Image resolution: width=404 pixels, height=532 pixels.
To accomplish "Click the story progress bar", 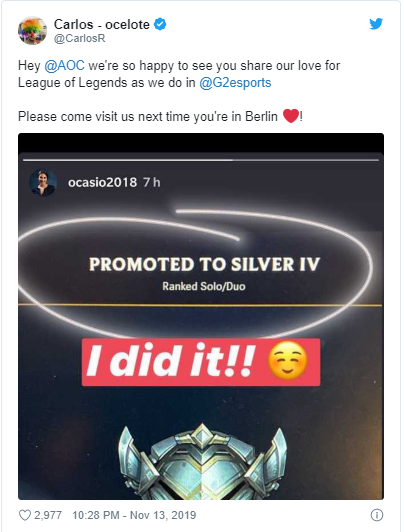I will pyautogui.click(x=201, y=159).
